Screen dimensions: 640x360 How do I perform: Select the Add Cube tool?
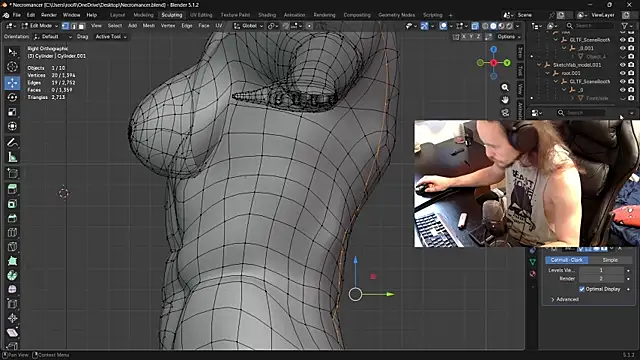pyautogui.click(x=12, y=173)
